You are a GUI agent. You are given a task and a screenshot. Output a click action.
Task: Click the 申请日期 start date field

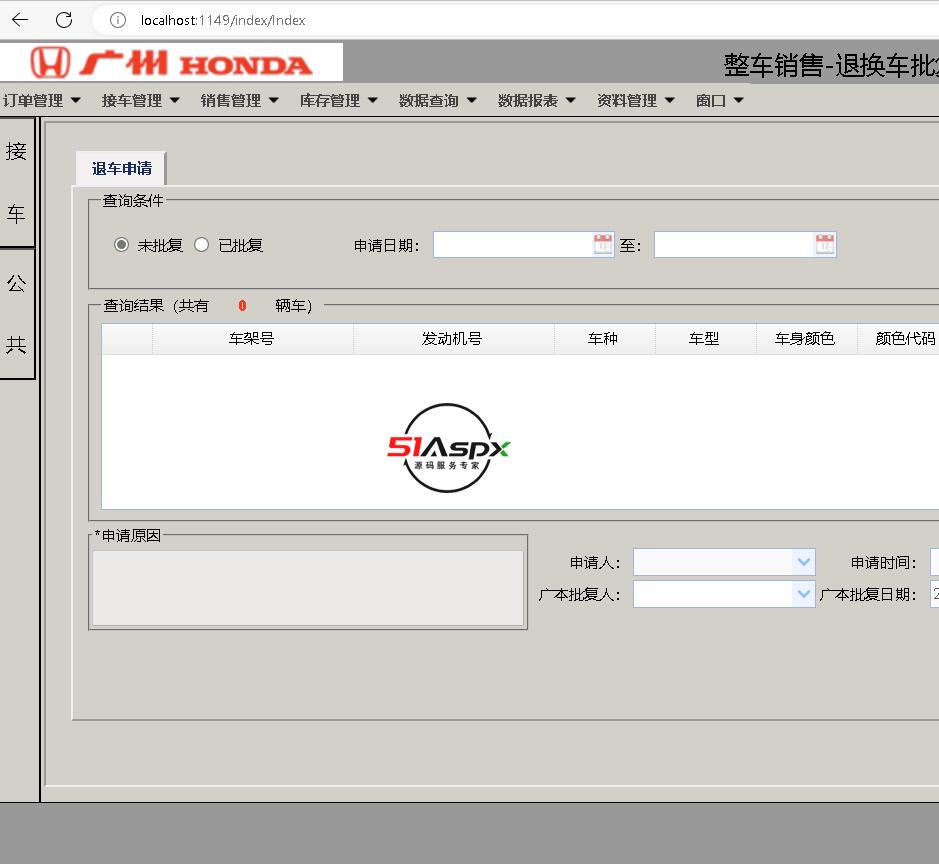pos(513,245)
